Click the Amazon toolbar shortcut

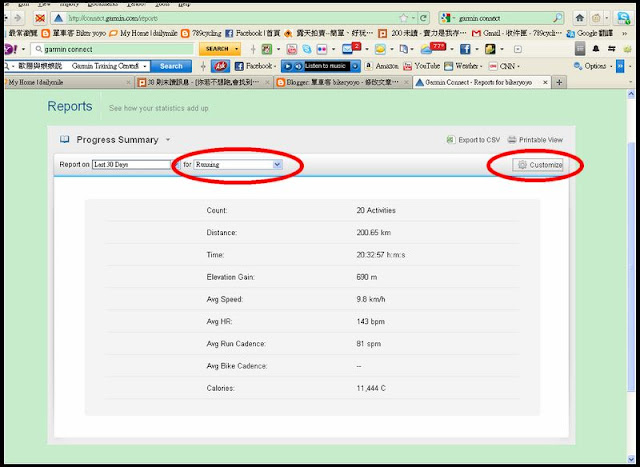382,66
